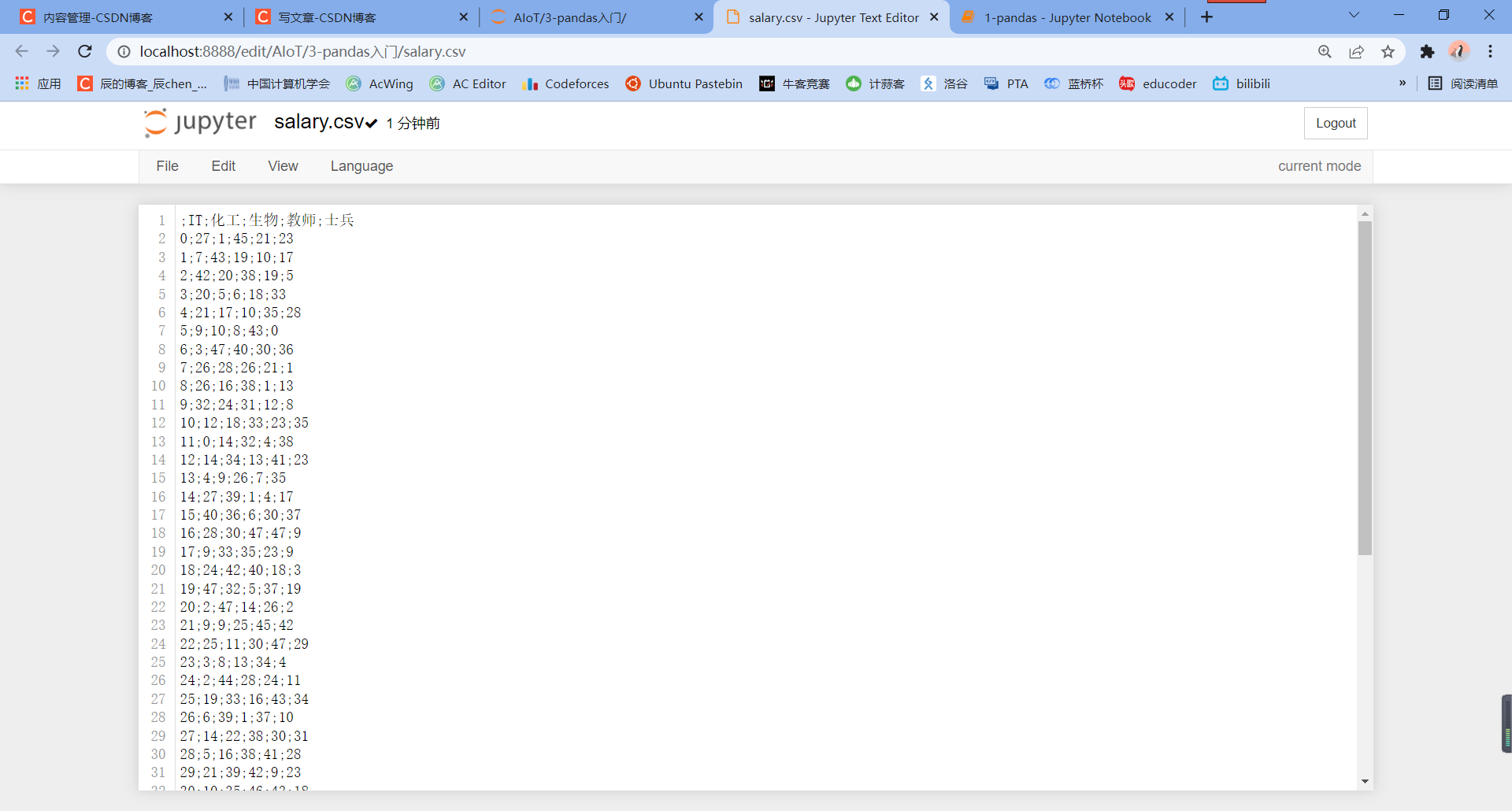
Task: Open the 中国计算机学会 bookmark
Action: [276, 83]
